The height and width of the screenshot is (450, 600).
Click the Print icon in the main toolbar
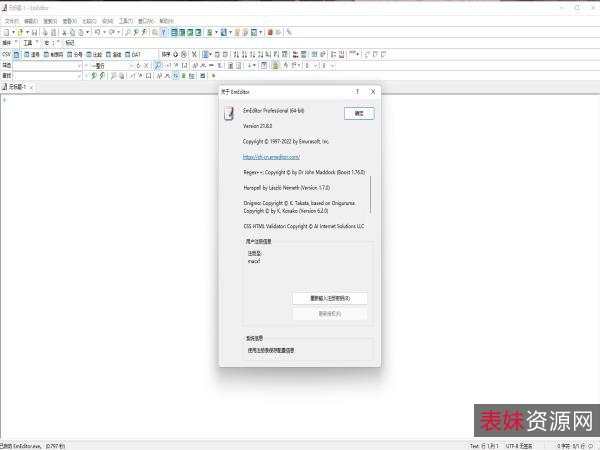coord(45,33)
